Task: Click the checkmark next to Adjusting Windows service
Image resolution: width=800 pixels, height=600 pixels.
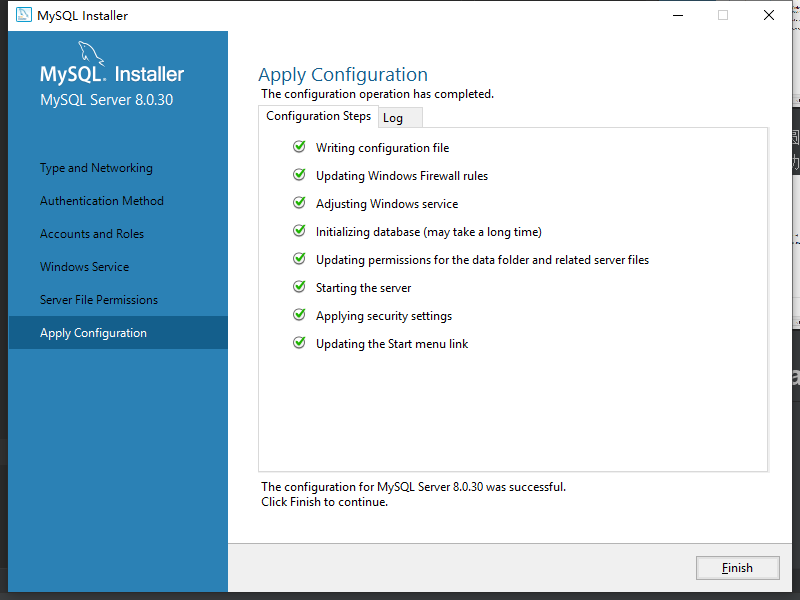Action: (x=299, y=203)
